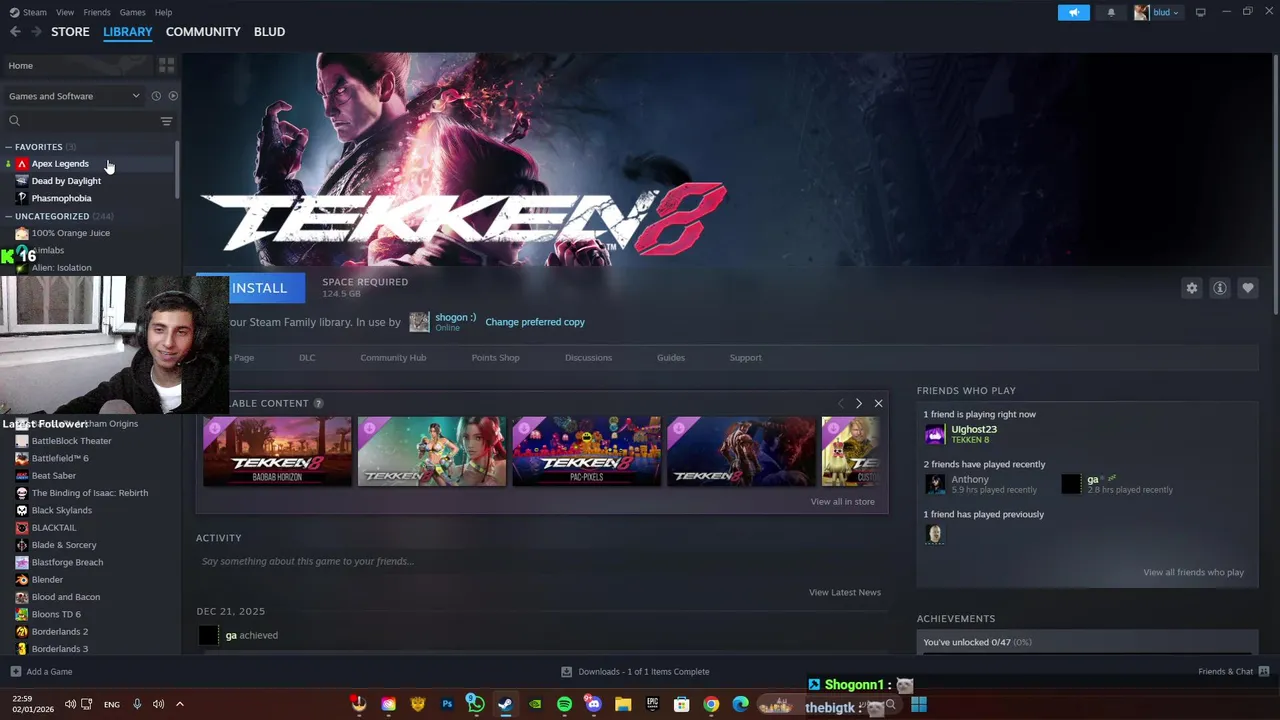Select 100% Orange Juice game
This screenshot has height=720, width=1280.
coord(70,233)
